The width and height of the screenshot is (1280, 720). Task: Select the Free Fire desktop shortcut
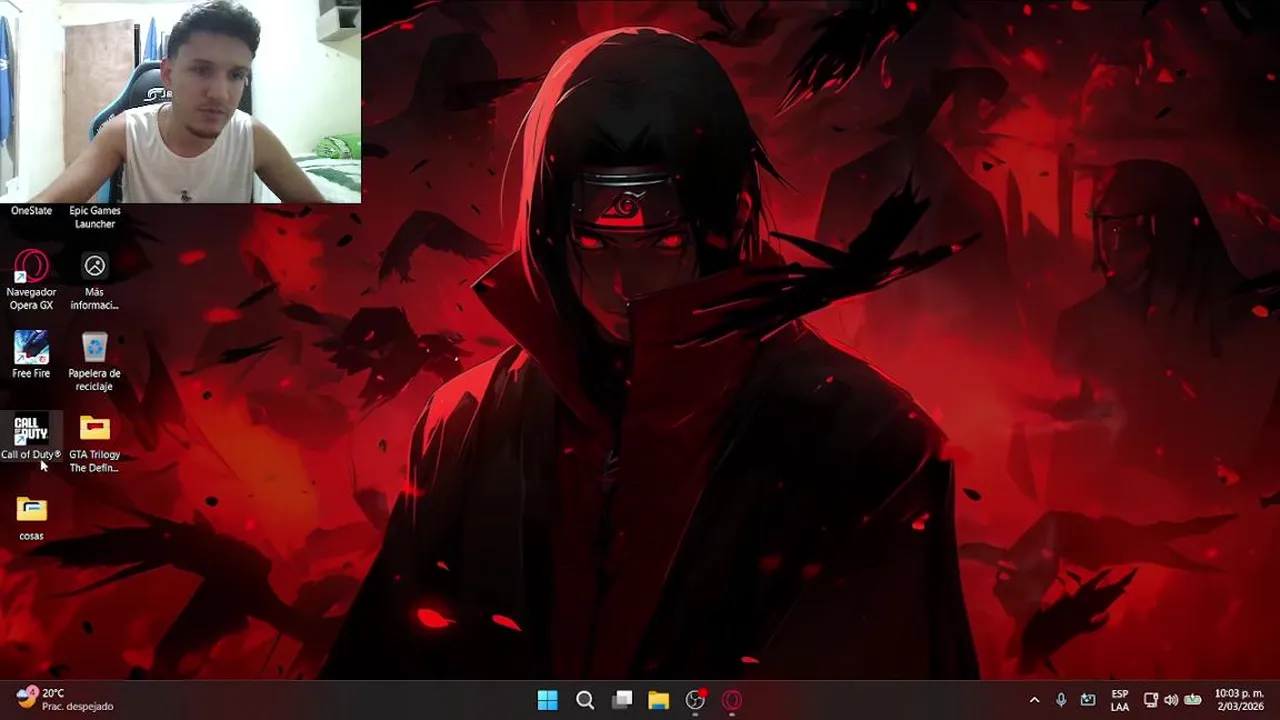coord(31,355)
